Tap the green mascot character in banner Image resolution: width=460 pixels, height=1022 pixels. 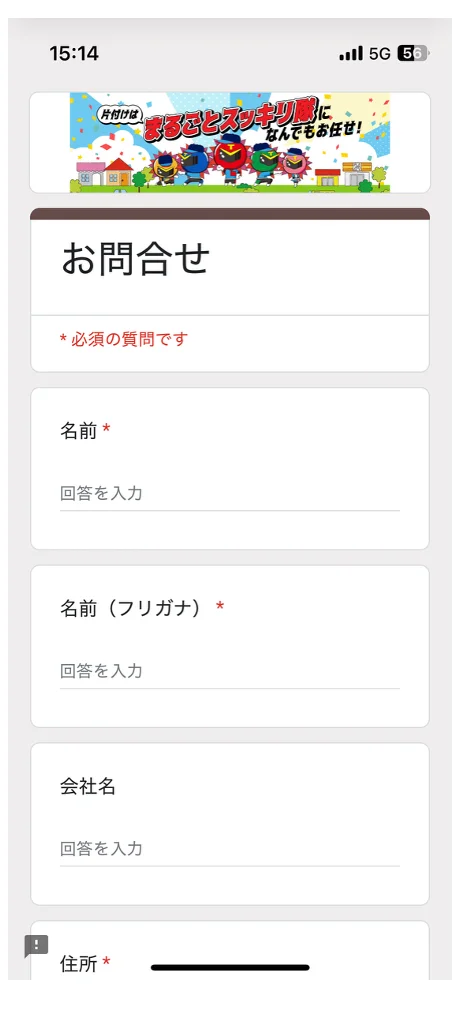[265, 164]
